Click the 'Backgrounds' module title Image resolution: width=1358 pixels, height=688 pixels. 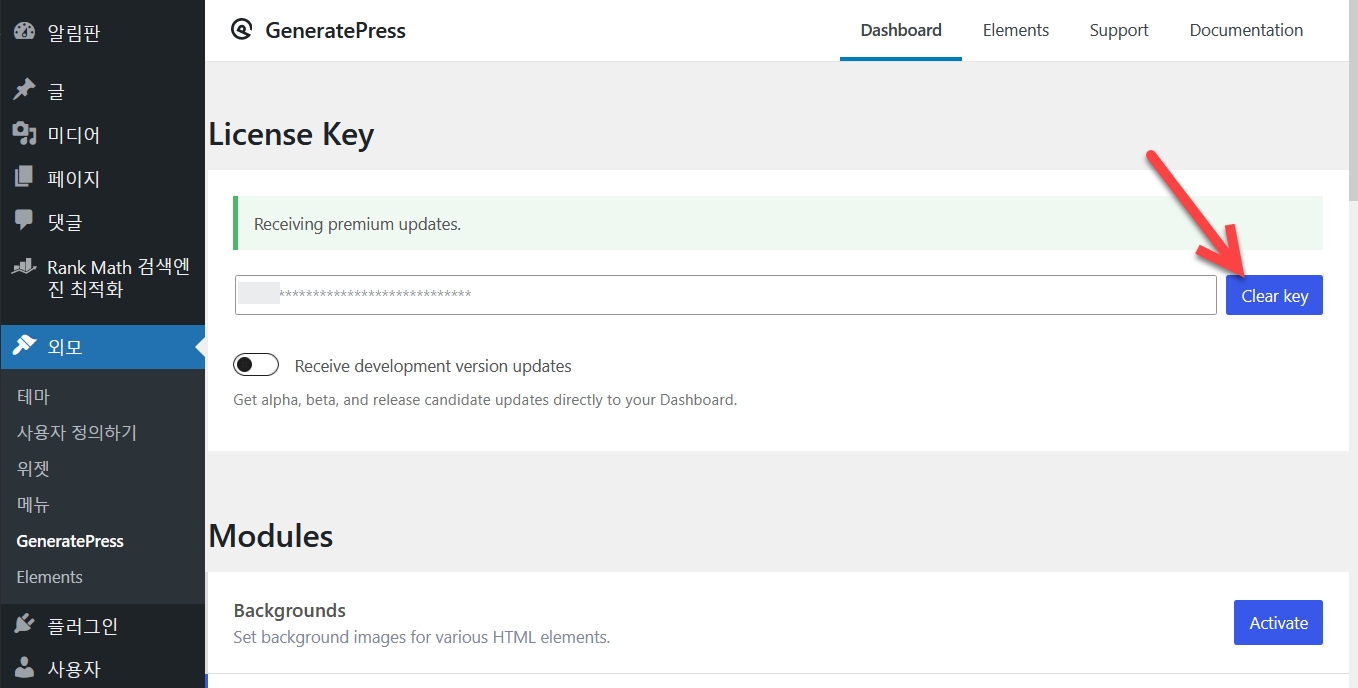click(x=290, y=610)
